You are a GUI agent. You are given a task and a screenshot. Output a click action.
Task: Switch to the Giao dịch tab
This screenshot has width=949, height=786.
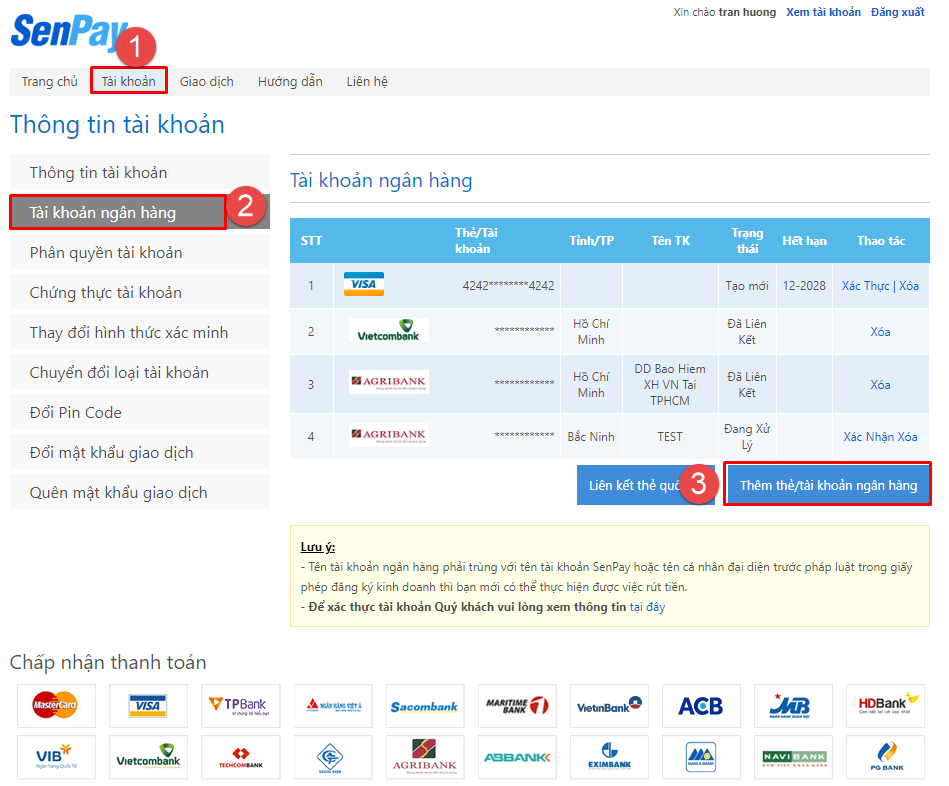pos(207,81)
